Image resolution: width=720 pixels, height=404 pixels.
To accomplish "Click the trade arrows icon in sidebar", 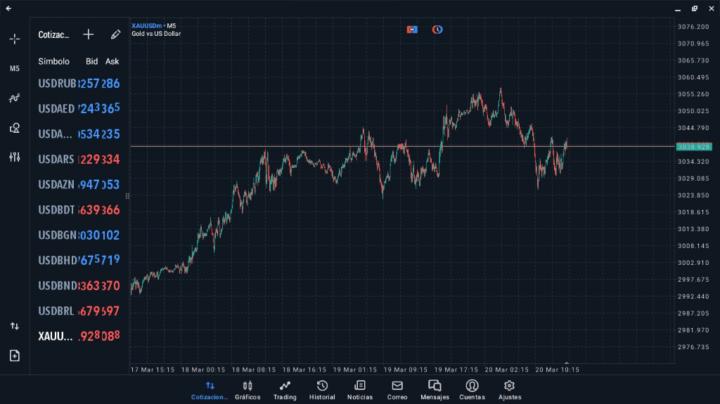I will click(14, 326).
